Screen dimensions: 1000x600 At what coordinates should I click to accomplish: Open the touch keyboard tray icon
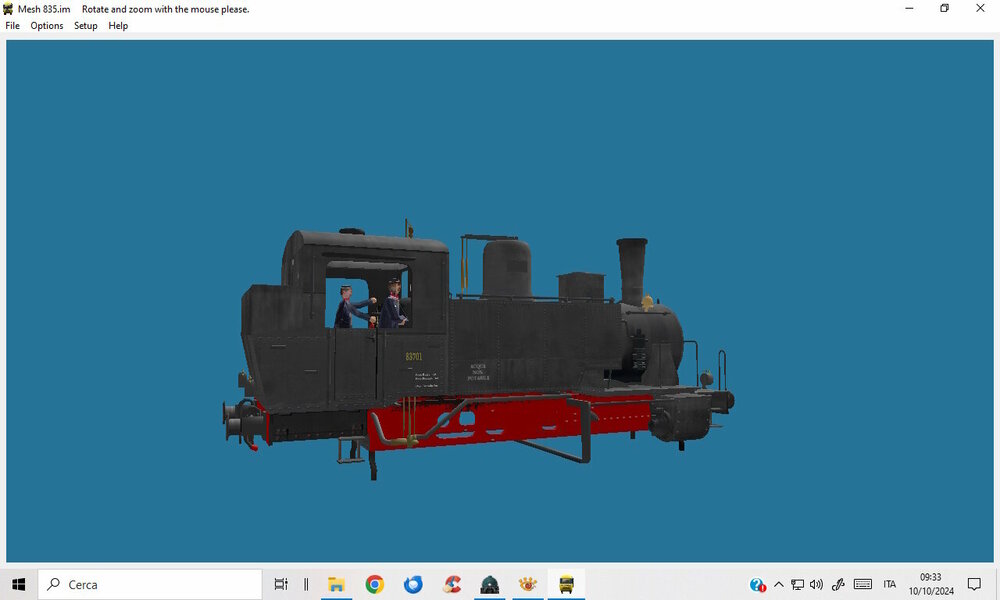(x=862, y=584)
